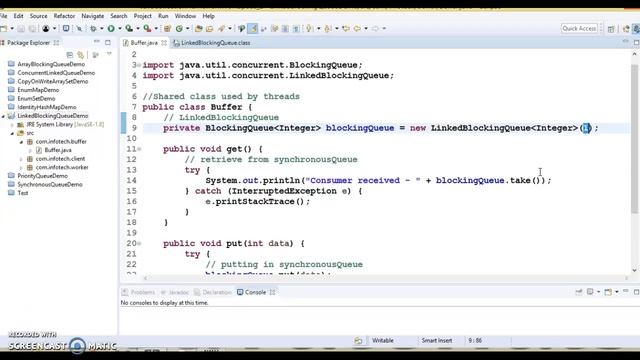This screenshot has height=360, width=640.
Task: Maximize the Package Explorer panel
Action: click(x=108, y=42)
